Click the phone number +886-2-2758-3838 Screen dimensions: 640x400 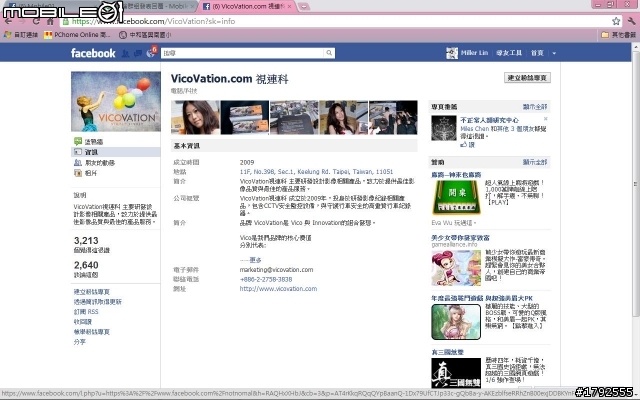pyautogui.click(x=266, y=279)
